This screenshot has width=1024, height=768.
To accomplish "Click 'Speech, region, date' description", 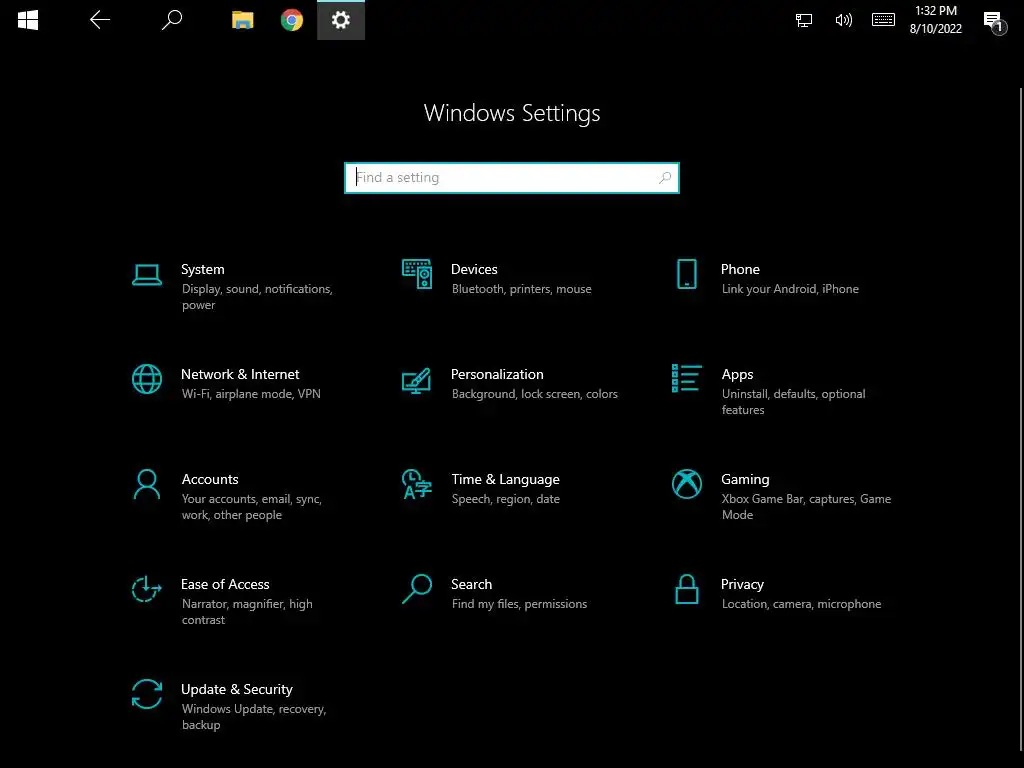I will coord(505,499).
